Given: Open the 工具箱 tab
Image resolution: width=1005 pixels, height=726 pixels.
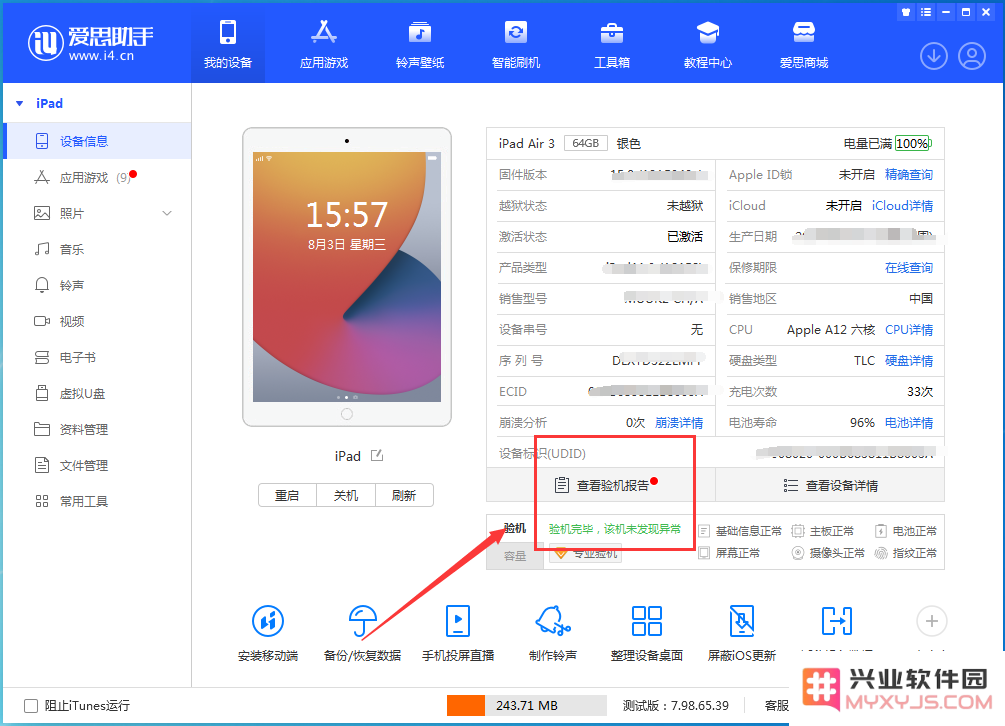Looking at the screenshot, I should pyautogui.click(x=612, y=44).
